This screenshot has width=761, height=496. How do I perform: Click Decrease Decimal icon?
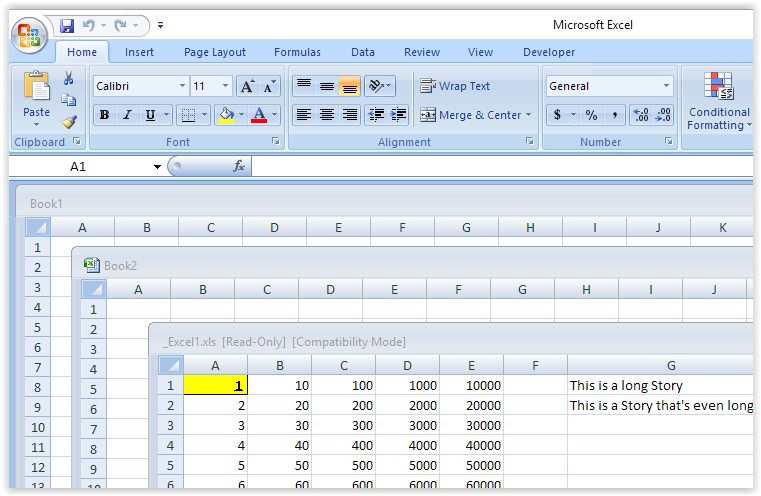tap(663, 115)
